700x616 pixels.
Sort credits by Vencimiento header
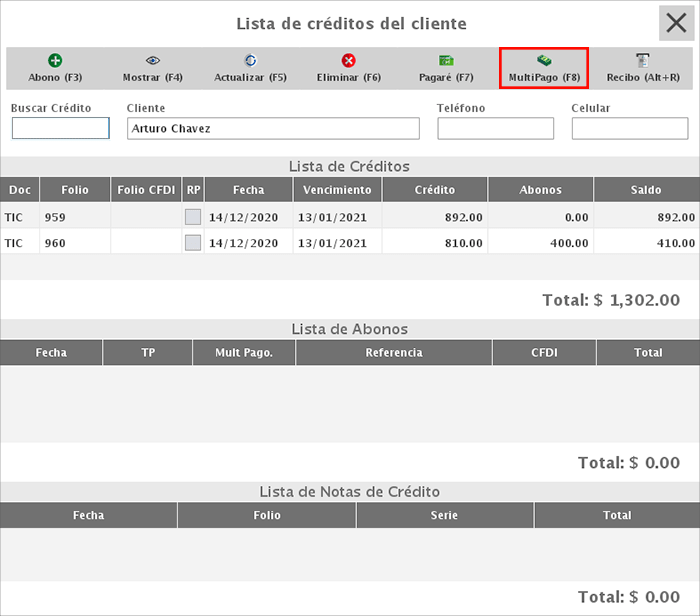337,190
